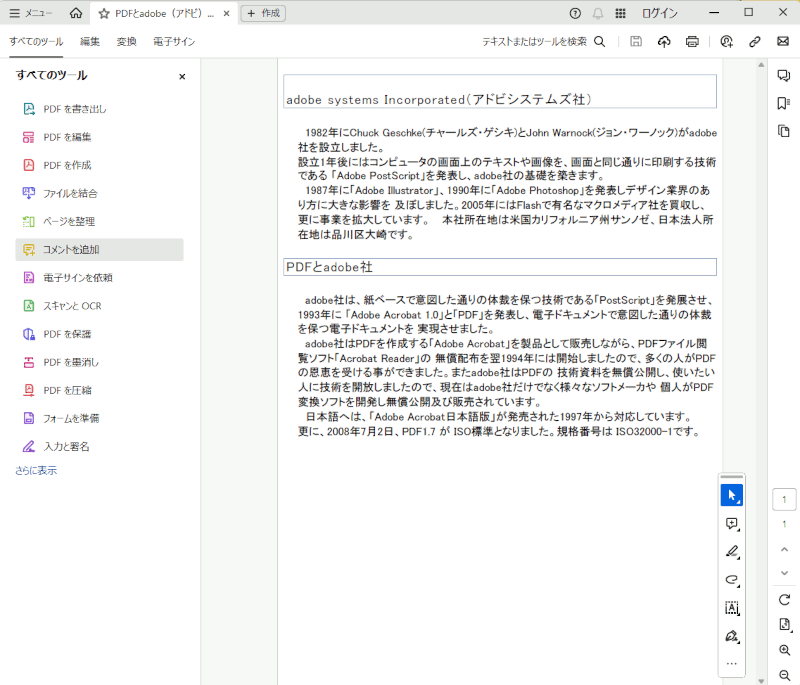800x685 pixels.
Task: Select PDF を墨消し tool
Action: pos(99,362)
